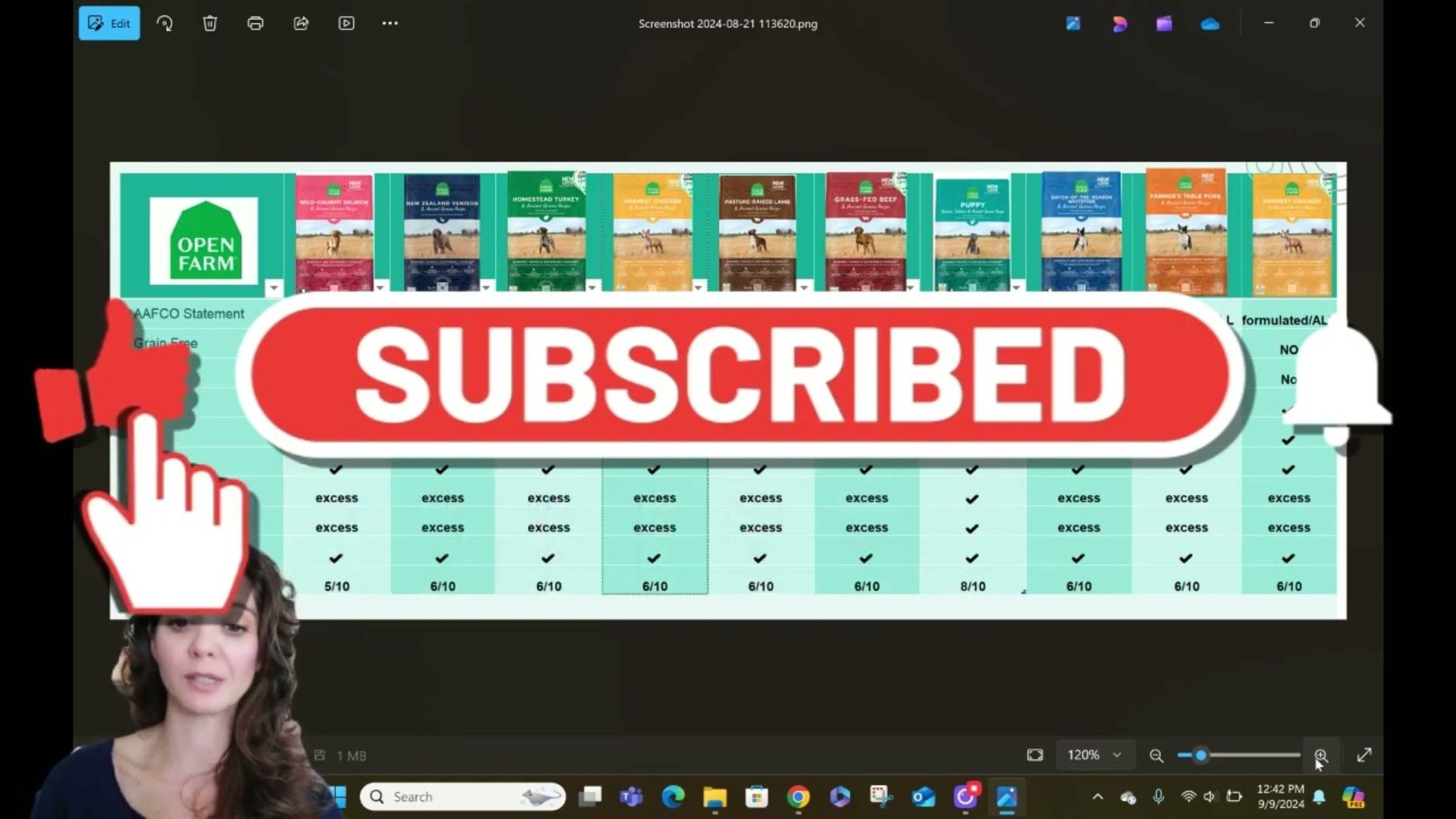Open Microsoft Store from the taskbar
The image size is (1456, 819).
756,797
